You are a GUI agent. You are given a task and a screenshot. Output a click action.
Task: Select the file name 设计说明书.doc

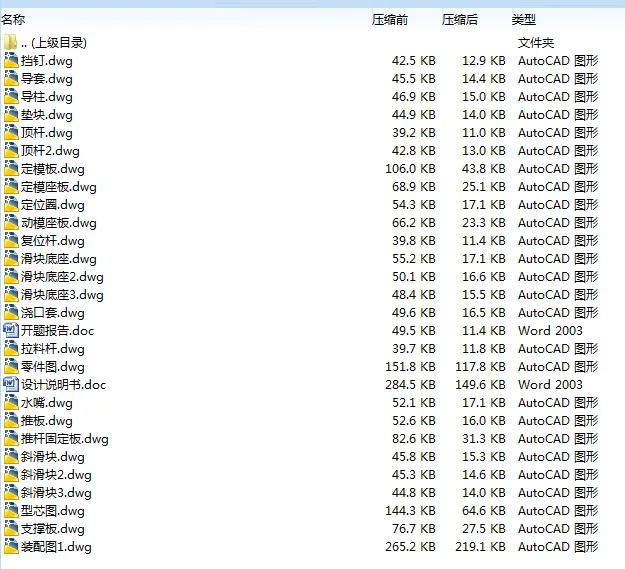coord(63,385)
